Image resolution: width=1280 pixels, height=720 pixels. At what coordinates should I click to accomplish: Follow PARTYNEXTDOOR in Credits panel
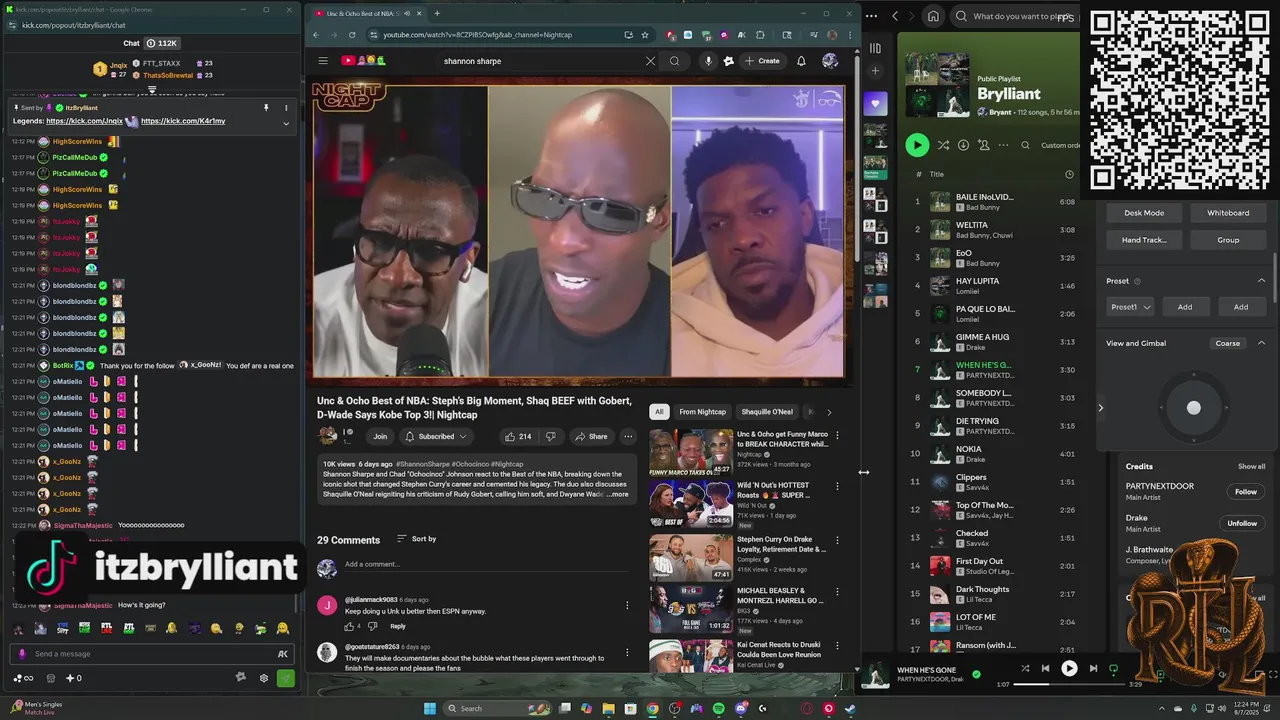click(1245, 491)
